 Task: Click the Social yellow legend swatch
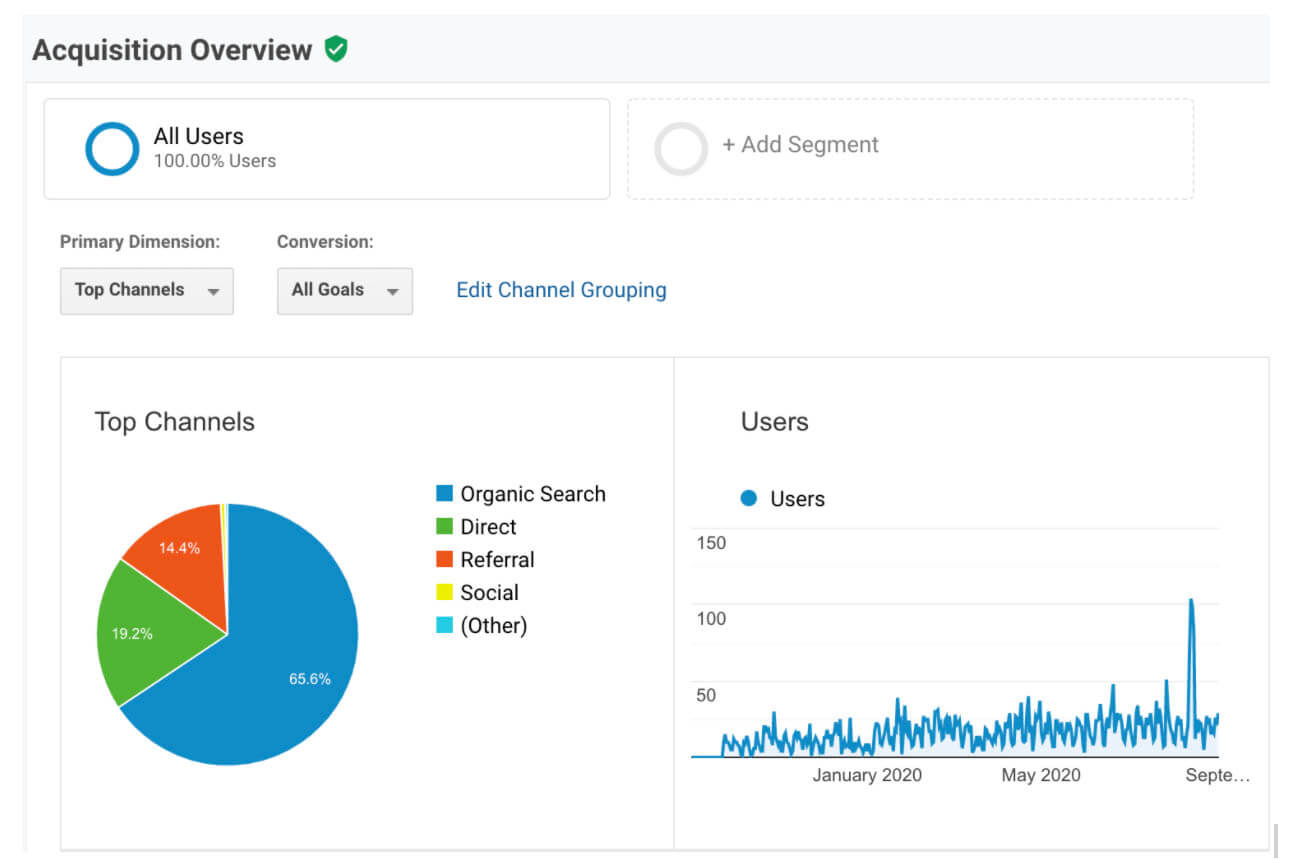point(445,592)
